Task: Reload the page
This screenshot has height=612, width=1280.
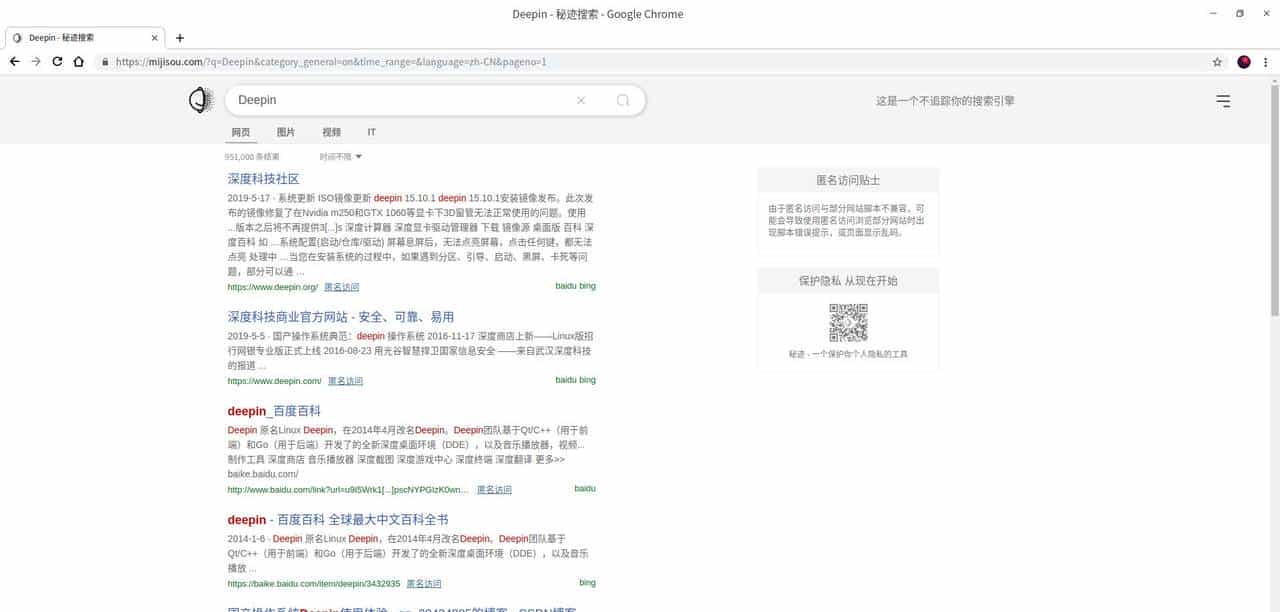Action: 57,61
